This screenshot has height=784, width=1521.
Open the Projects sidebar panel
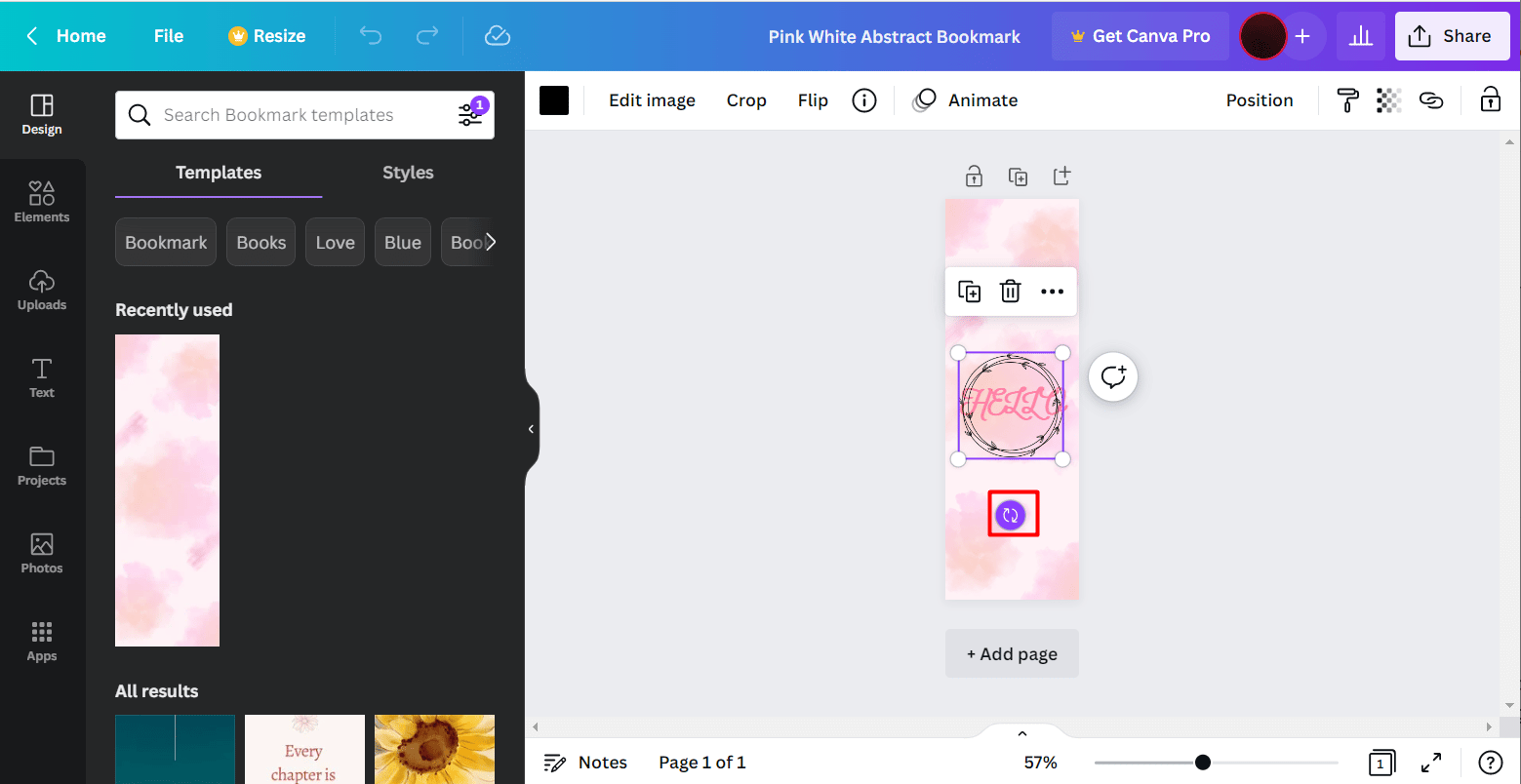coord(42,466)
